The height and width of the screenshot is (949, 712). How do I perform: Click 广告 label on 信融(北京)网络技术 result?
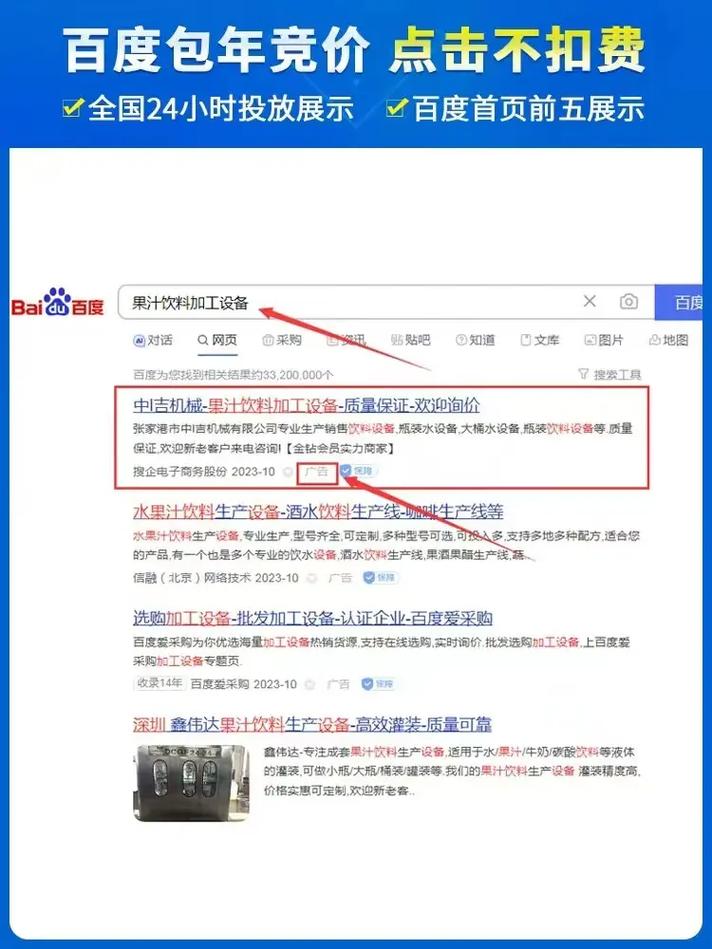coord(340,578)
